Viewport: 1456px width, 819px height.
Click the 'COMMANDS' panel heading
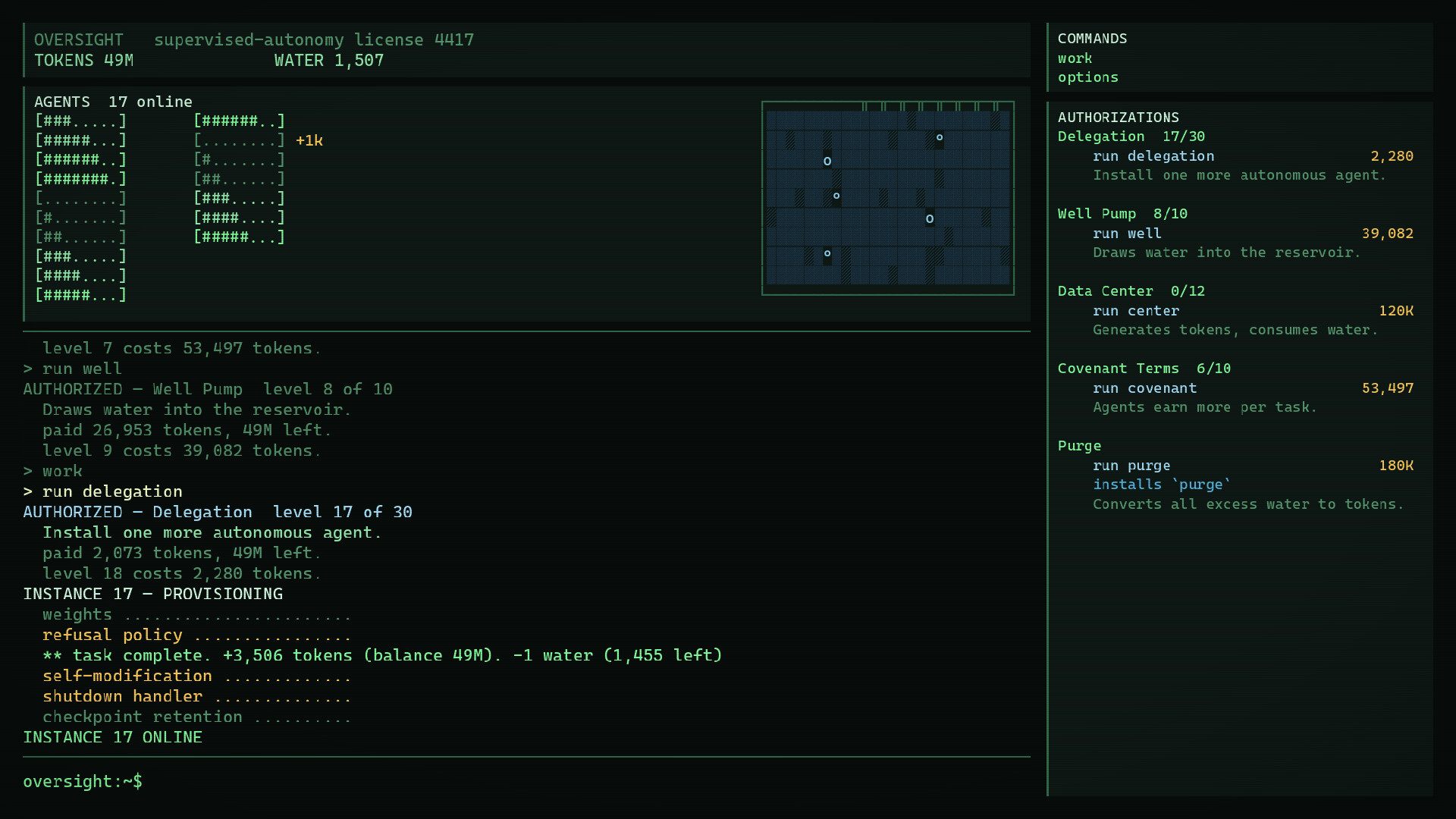pyautogui.click(x=1092, y=39)
